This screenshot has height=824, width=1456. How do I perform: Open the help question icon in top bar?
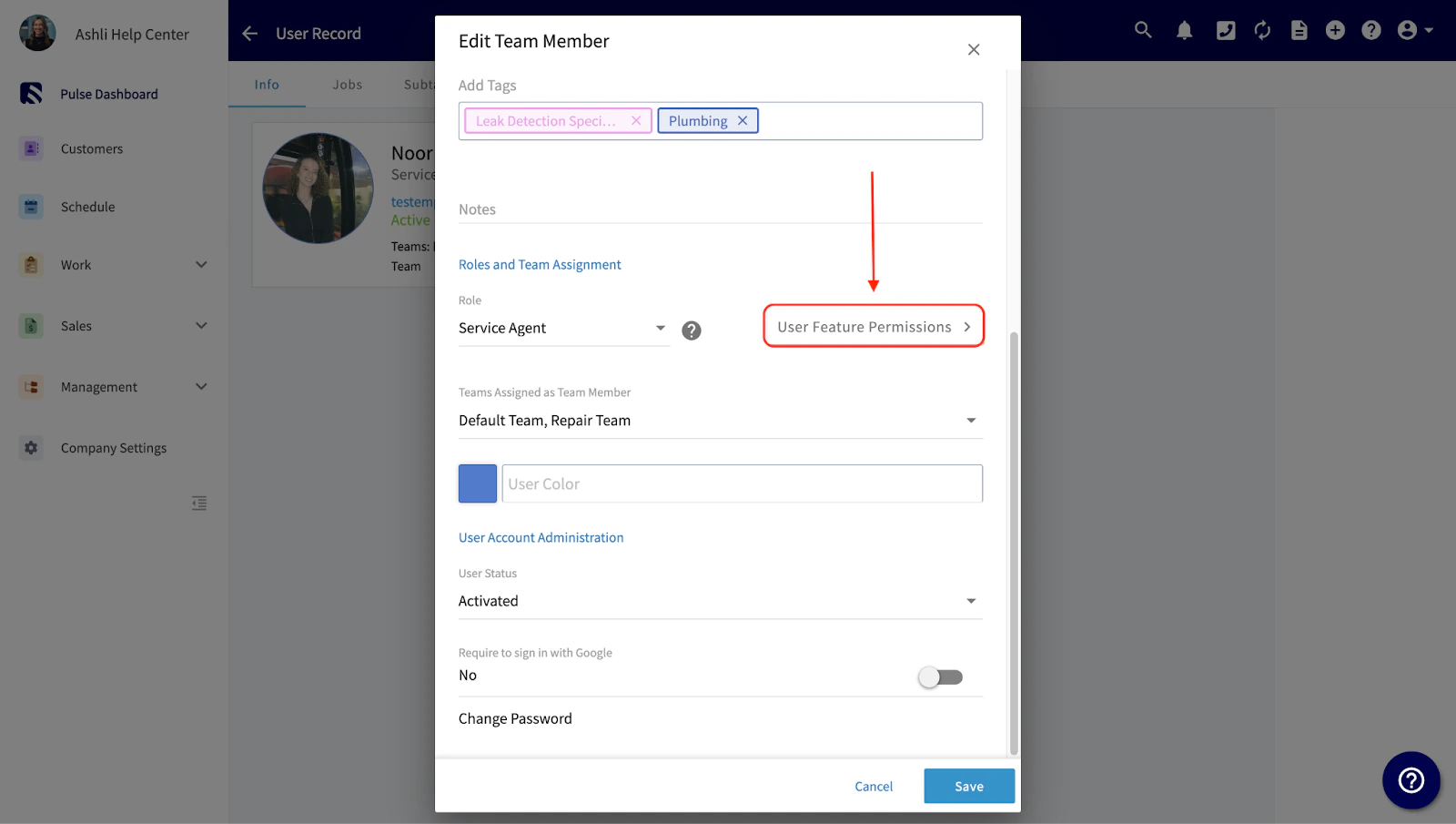(x=1371, y=31)
